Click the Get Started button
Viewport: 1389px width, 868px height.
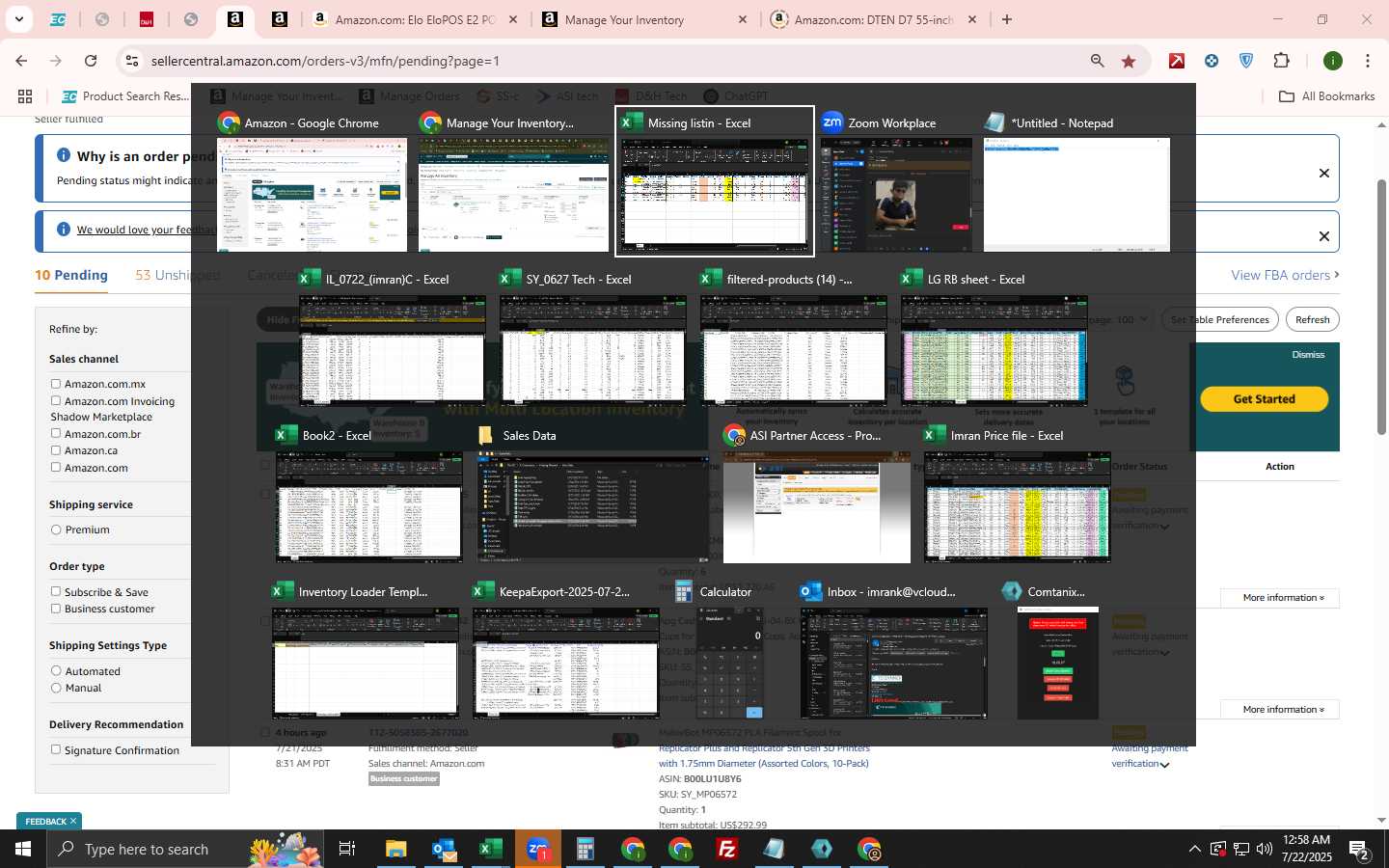(1264, 398)
